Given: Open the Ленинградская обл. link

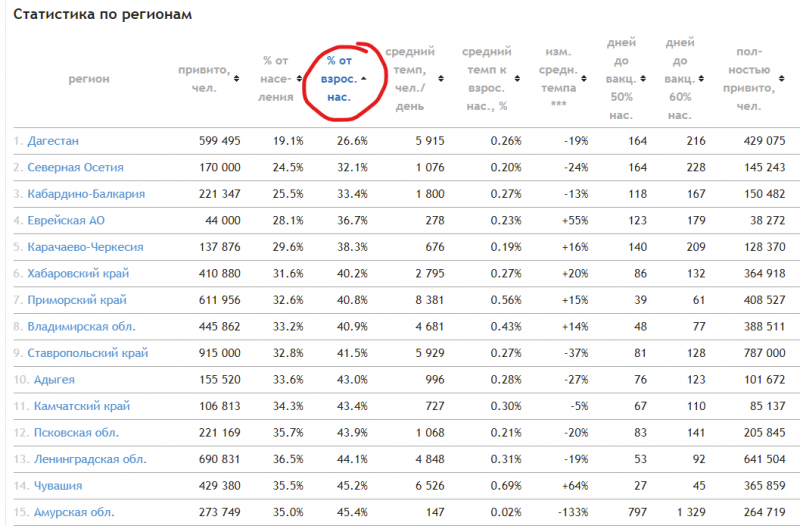Looking at the screenshot, I should click(90, 459).
